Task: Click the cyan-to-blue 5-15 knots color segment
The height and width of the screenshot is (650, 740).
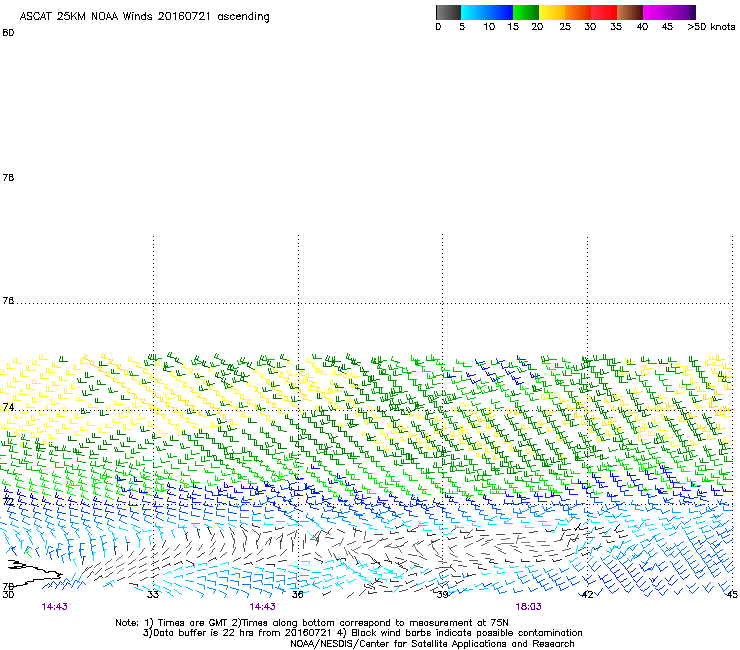Action: (x=487, y=12)
